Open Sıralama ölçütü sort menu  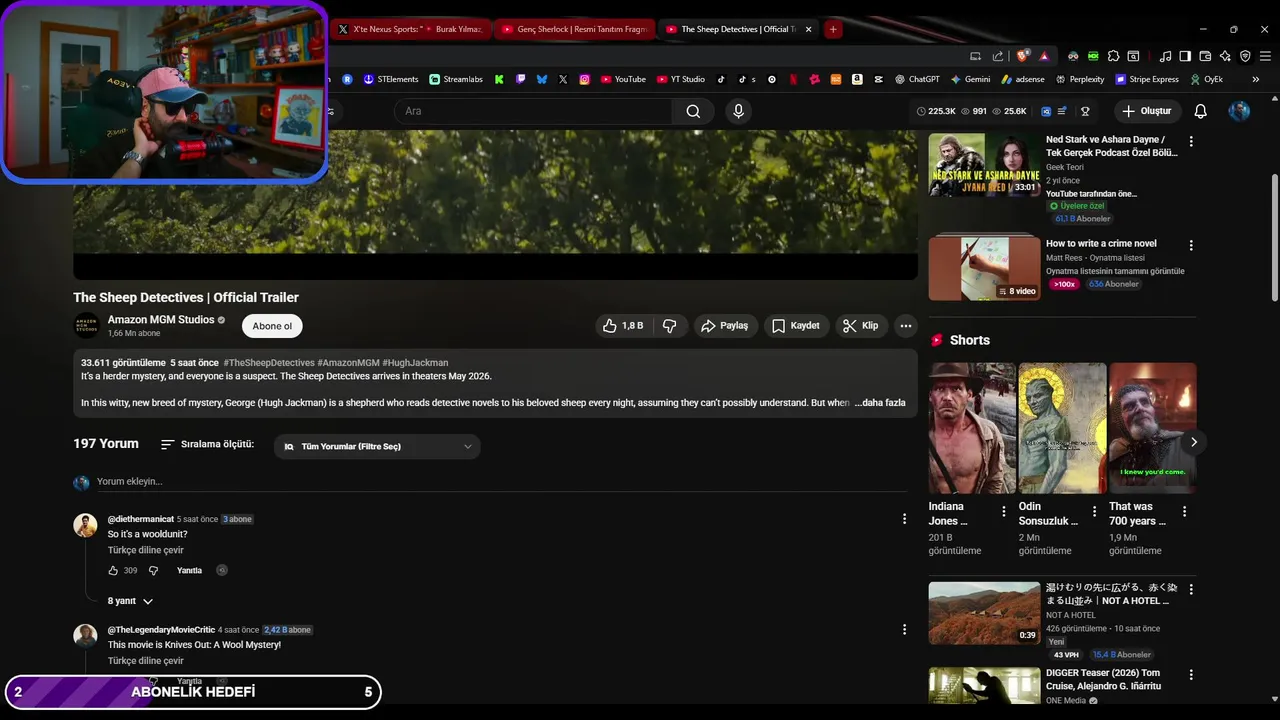[207, 444]
